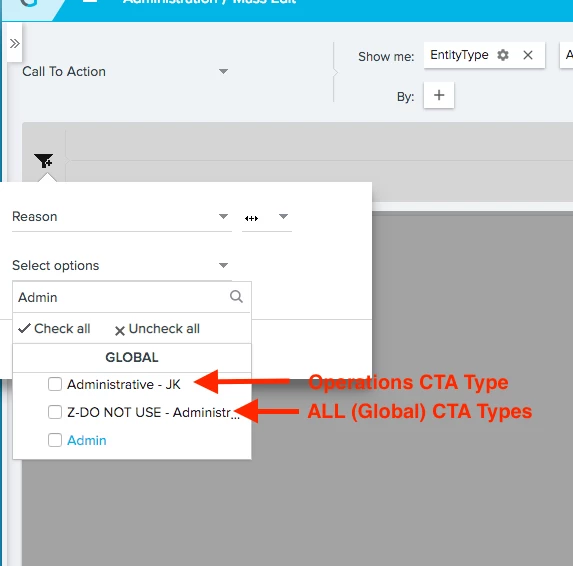Click Uncheck all

pyautogui.click(x=157, y=329)
